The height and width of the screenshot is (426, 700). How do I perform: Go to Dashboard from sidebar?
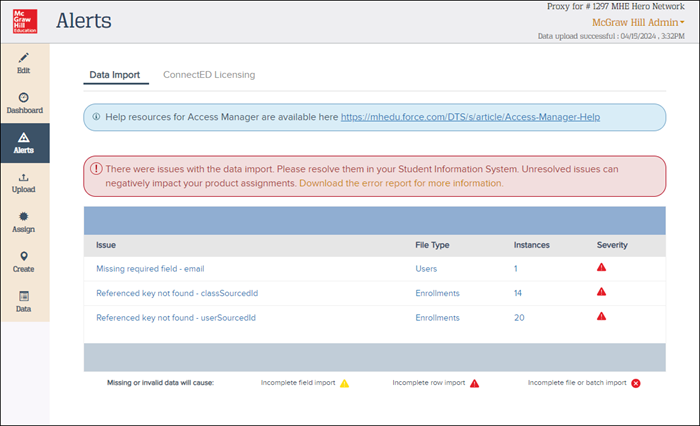(x=24, y=102)
